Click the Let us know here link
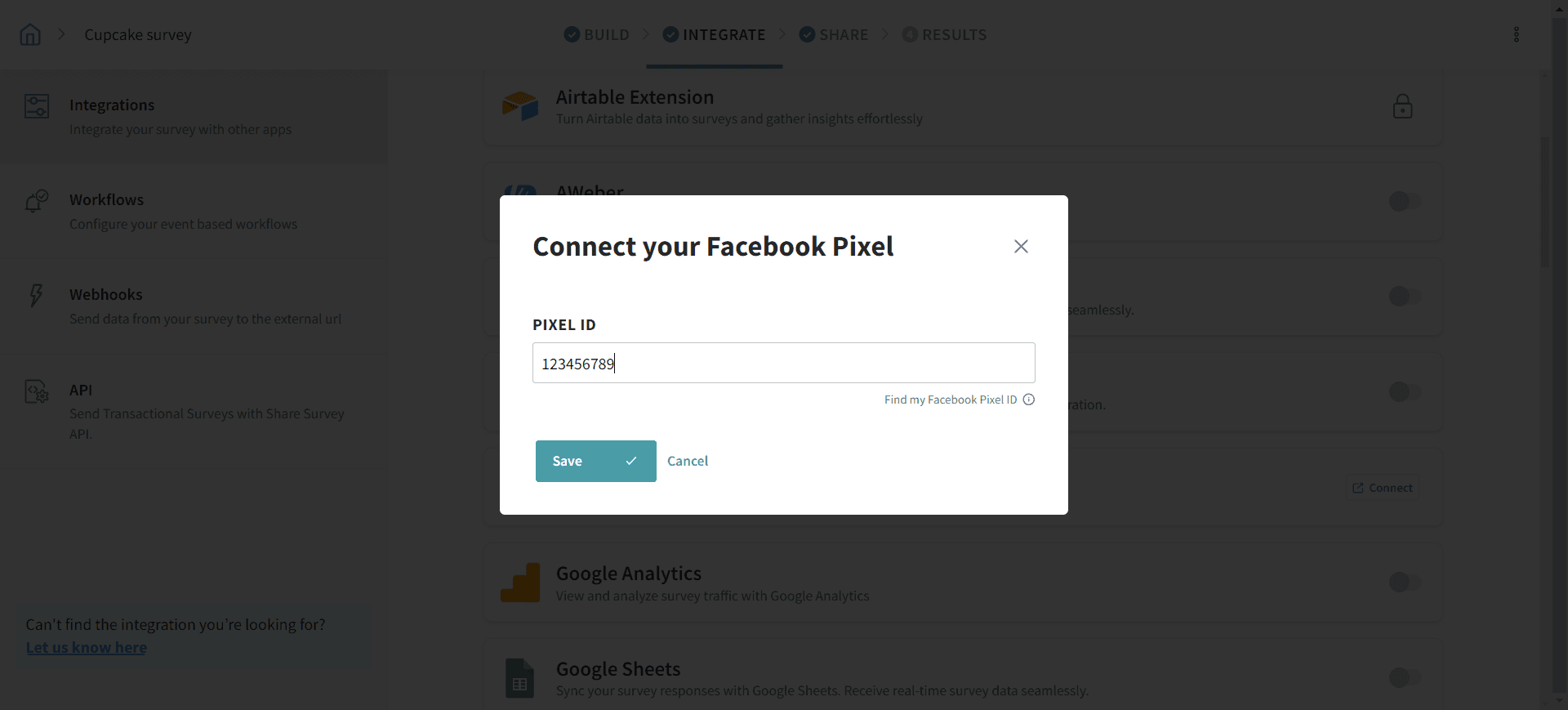The width and height of the screenshot is (1568, 710). 86,647
